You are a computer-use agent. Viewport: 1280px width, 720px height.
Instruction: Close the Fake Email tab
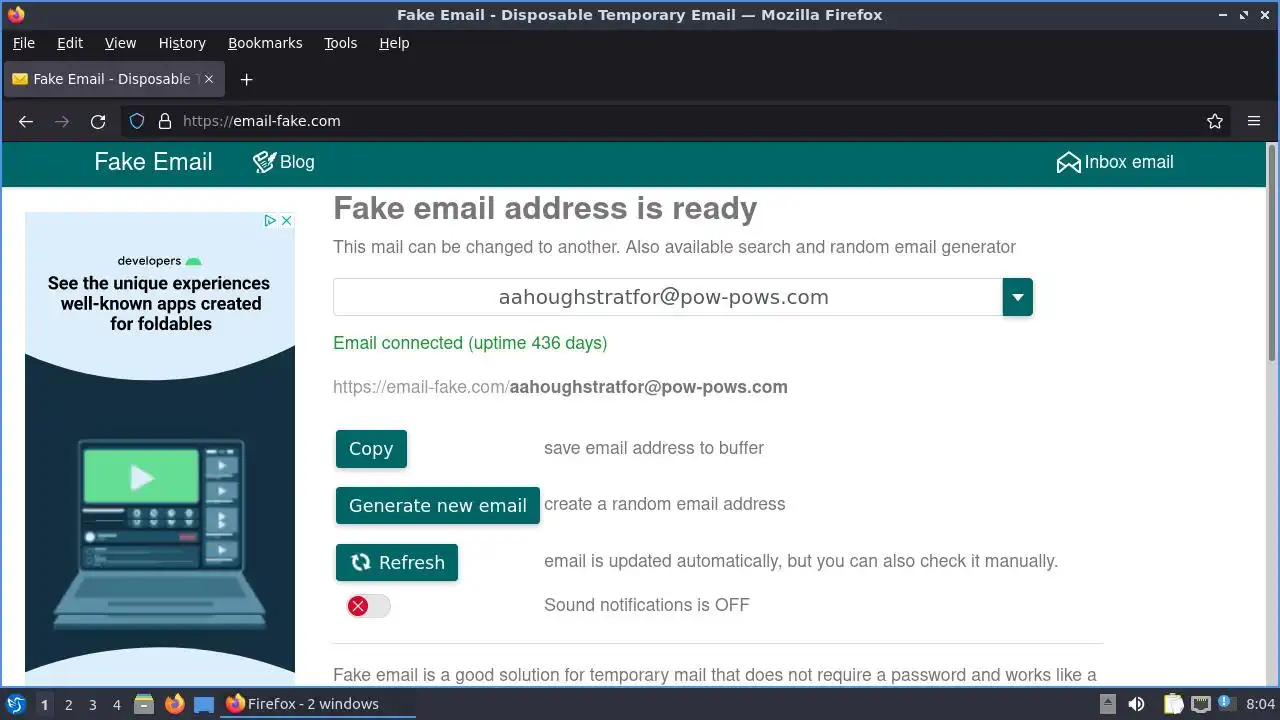(x=208, y=79)
